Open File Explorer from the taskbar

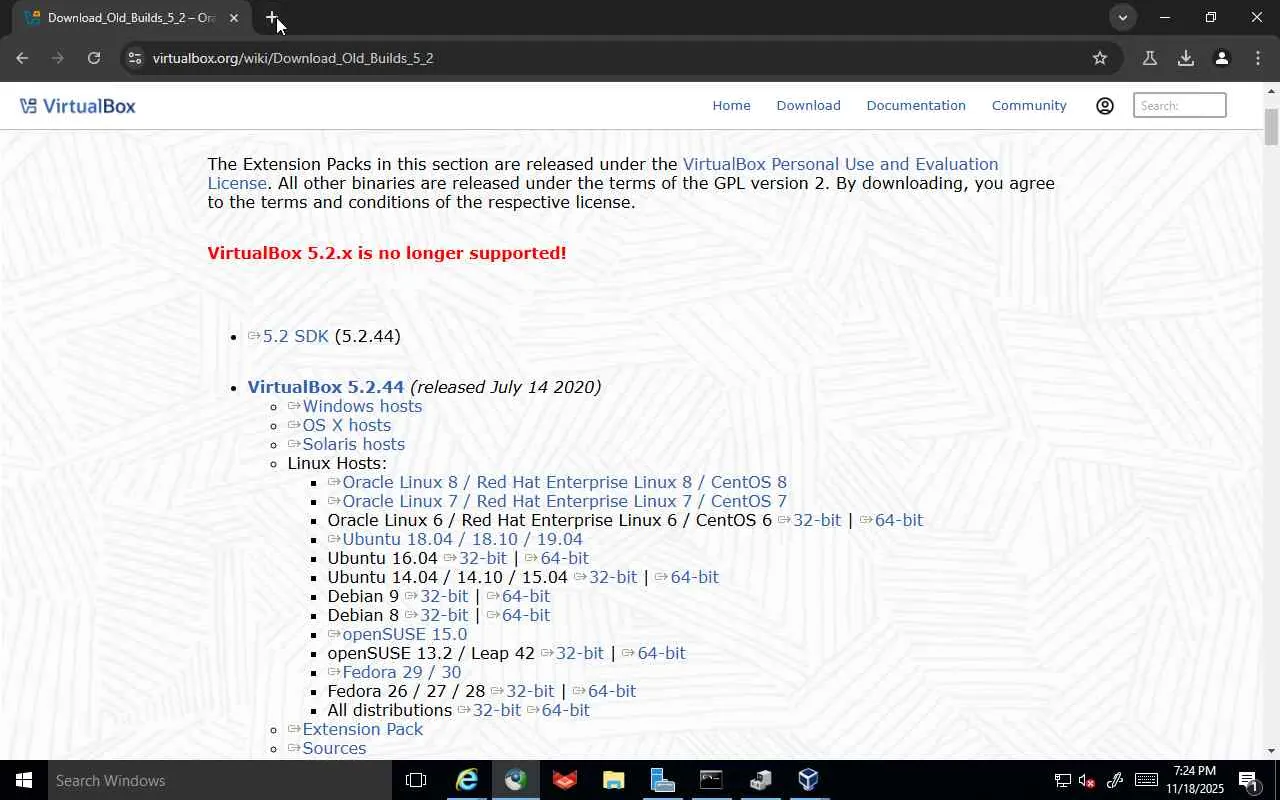(x=613, y=780)
